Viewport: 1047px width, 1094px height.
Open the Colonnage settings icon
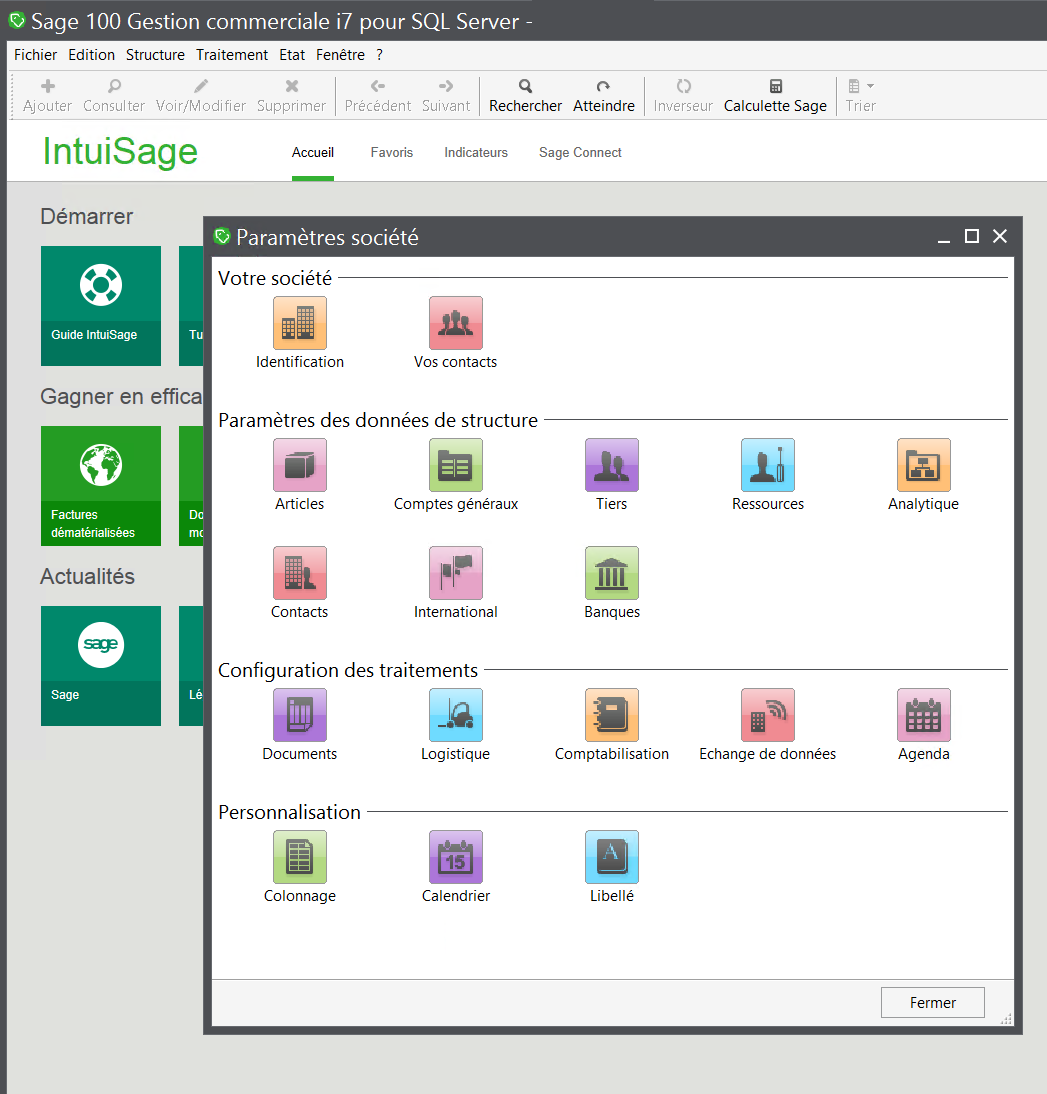point(299,857)
